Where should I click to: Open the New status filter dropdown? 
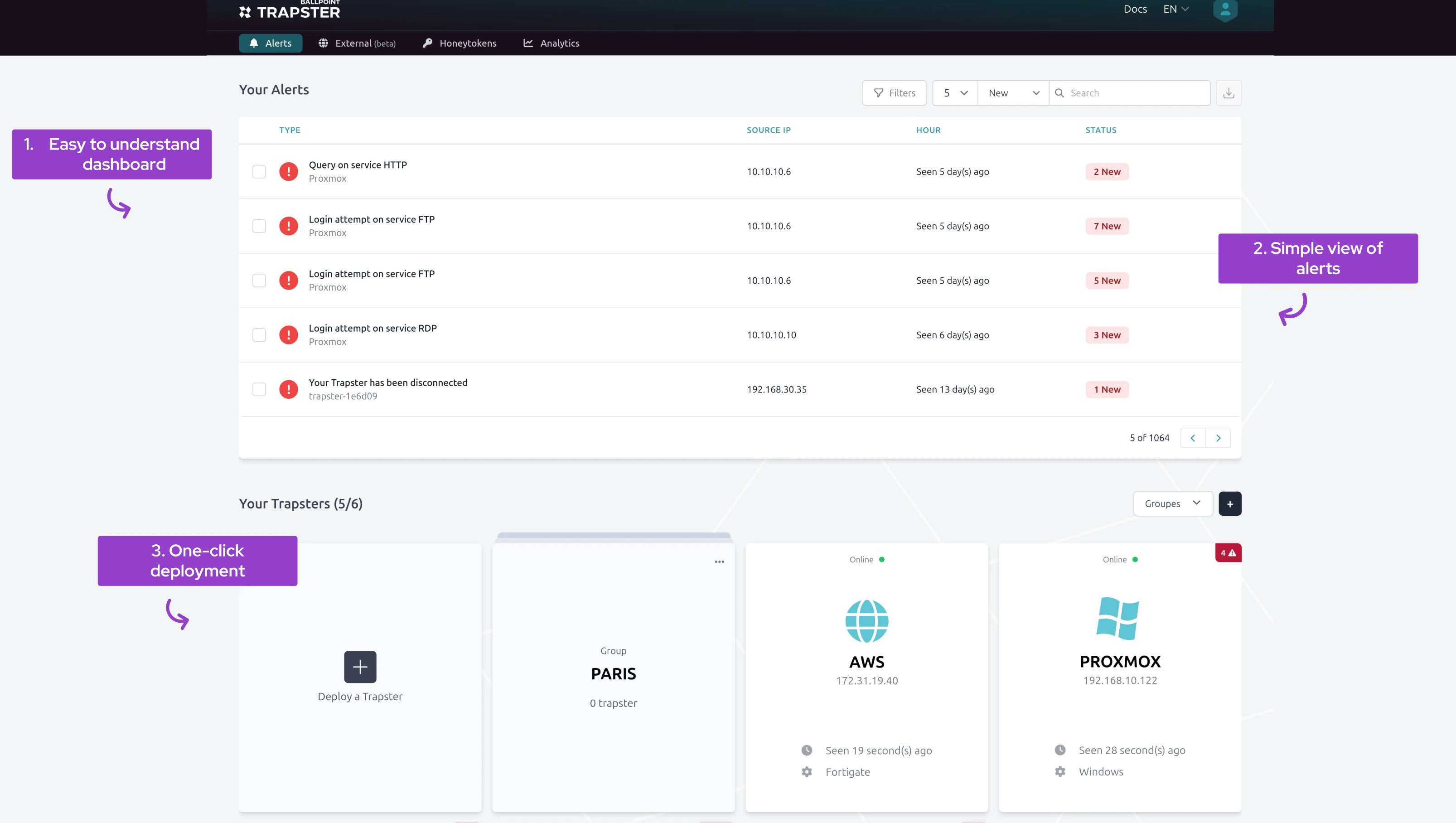point(1013,93)
